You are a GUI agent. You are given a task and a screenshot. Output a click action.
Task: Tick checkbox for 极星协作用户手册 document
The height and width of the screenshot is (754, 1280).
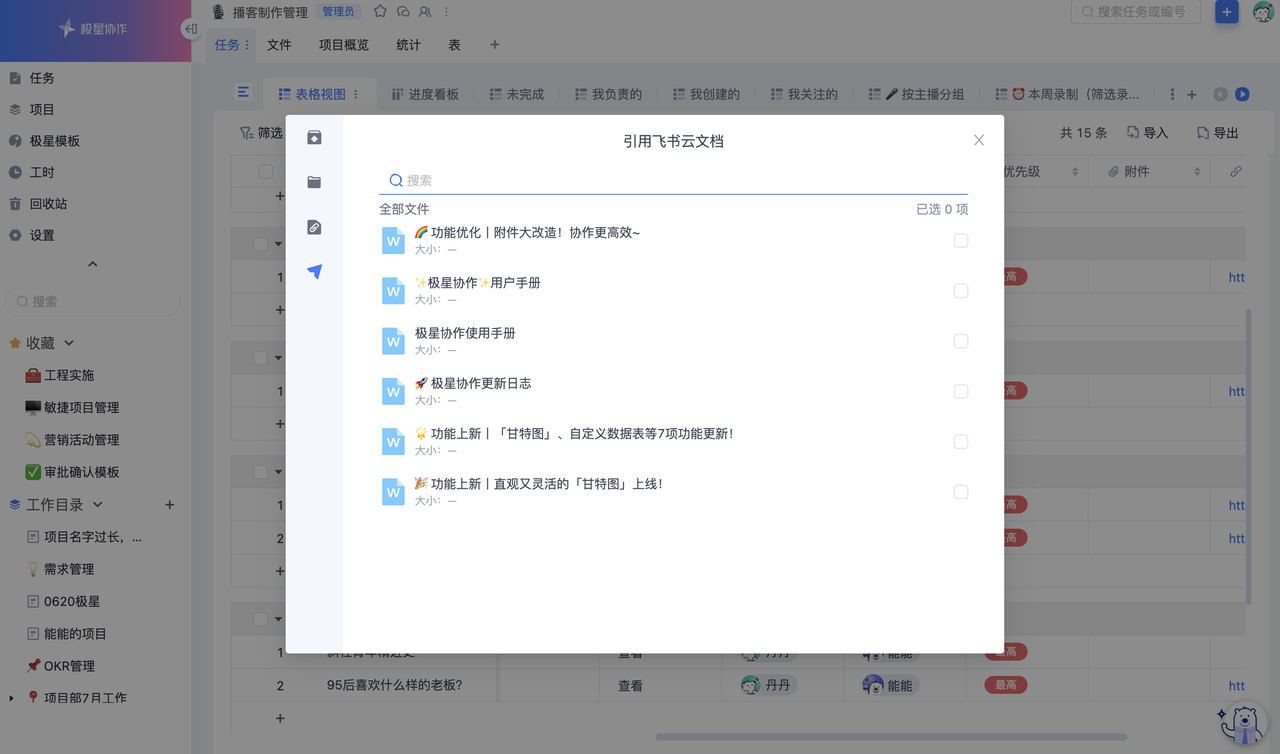tap(961, 291)
